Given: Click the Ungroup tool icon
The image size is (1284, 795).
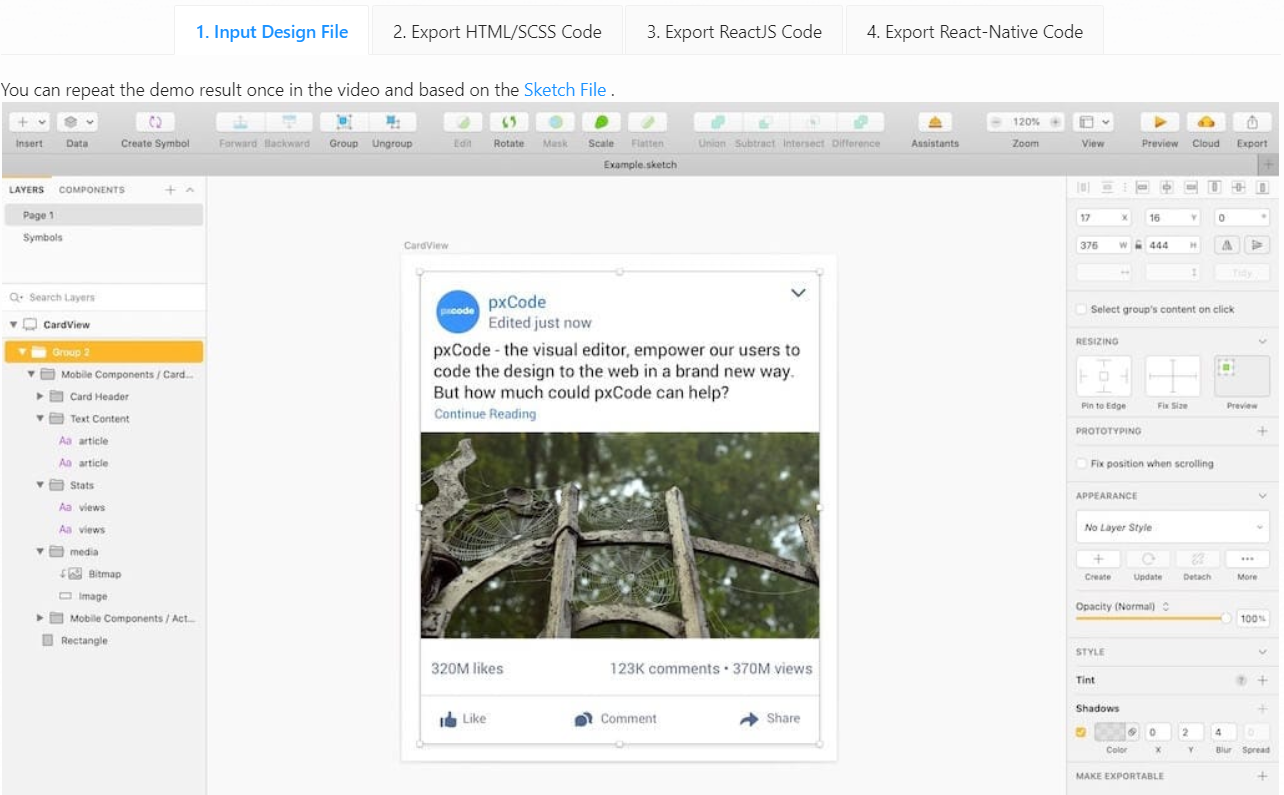Looking at the screenshot, I should [392, 122].
